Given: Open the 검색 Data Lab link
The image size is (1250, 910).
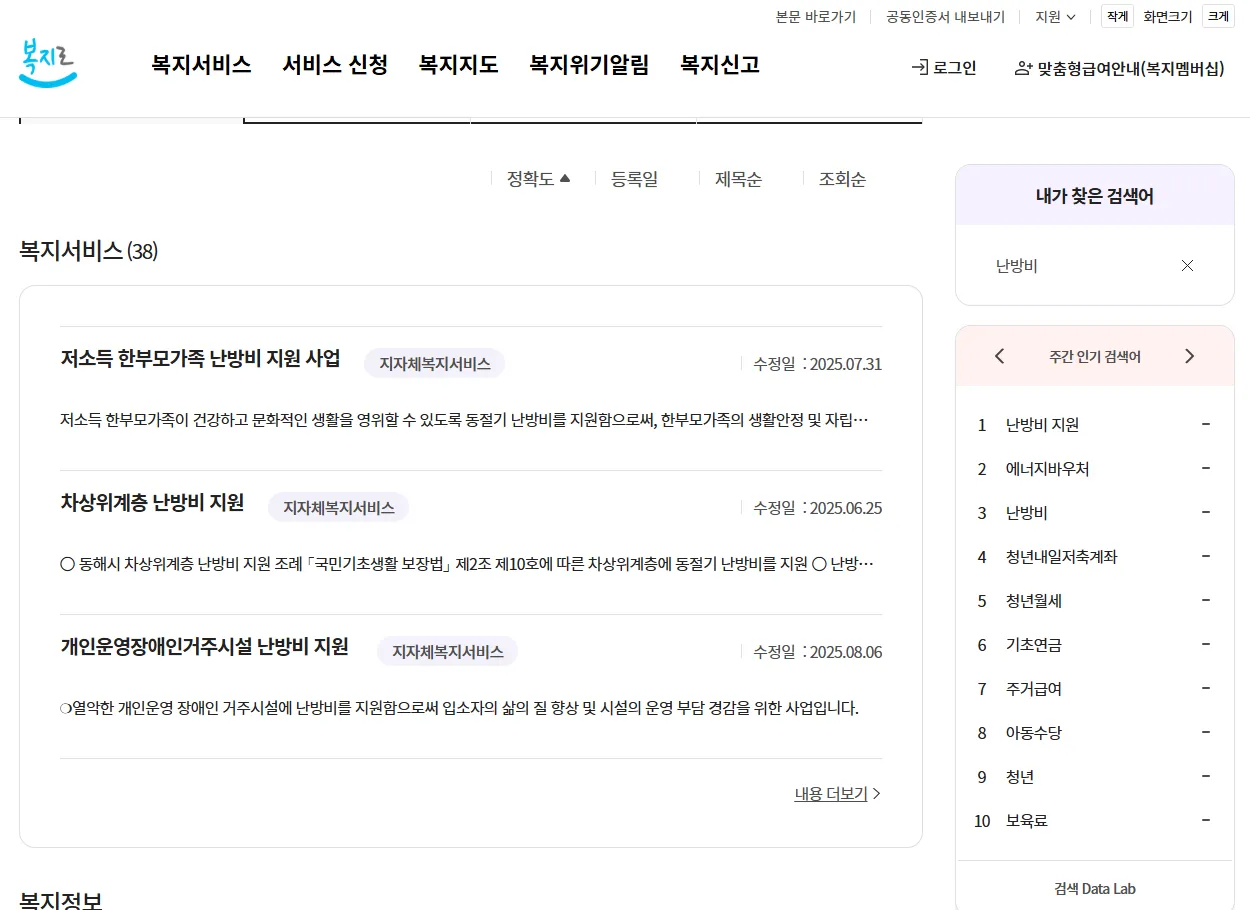Looking at the screenshot, I should click(1094, 888).
